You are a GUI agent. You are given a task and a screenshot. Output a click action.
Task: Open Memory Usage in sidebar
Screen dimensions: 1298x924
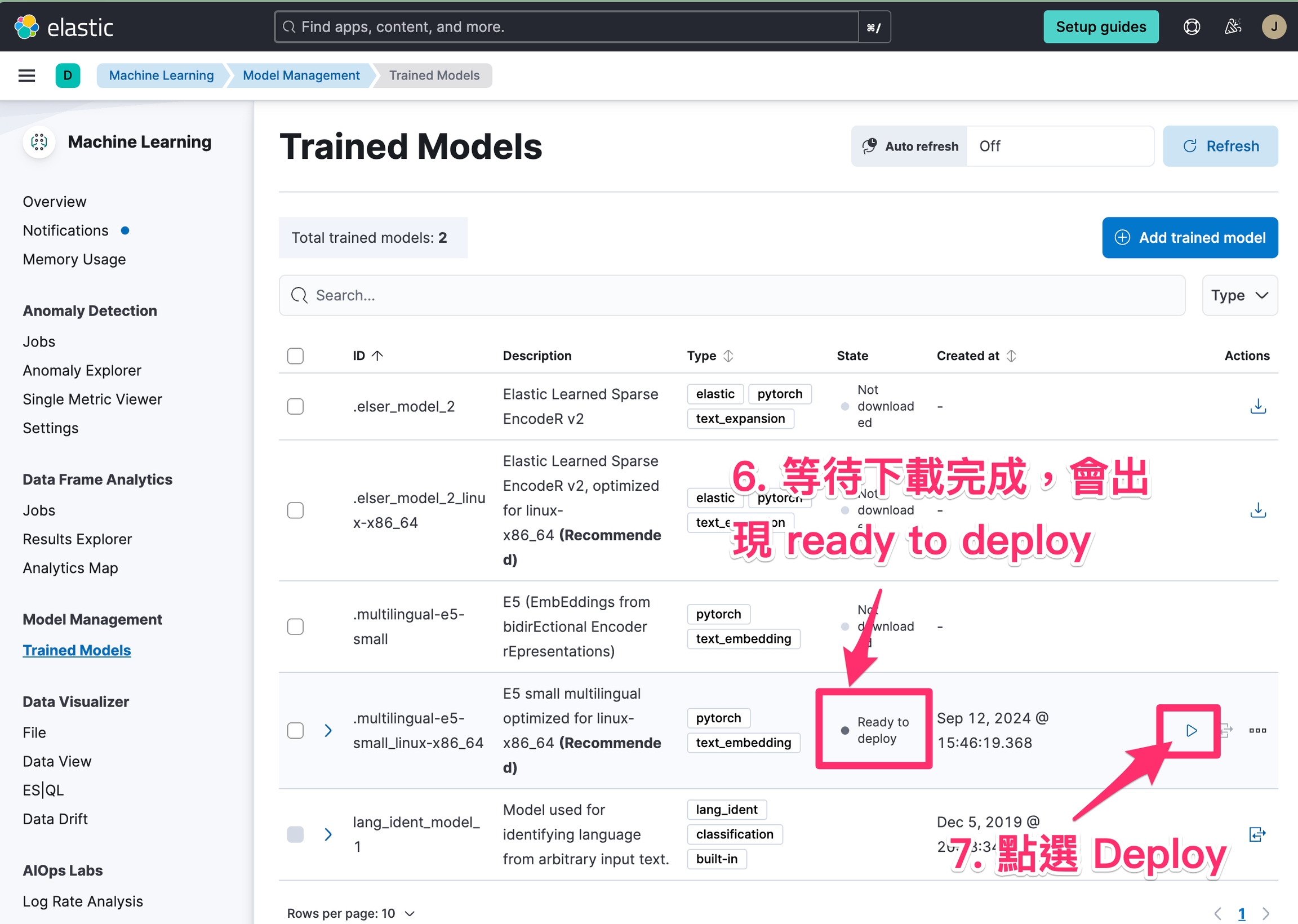[x=74, y=259]
